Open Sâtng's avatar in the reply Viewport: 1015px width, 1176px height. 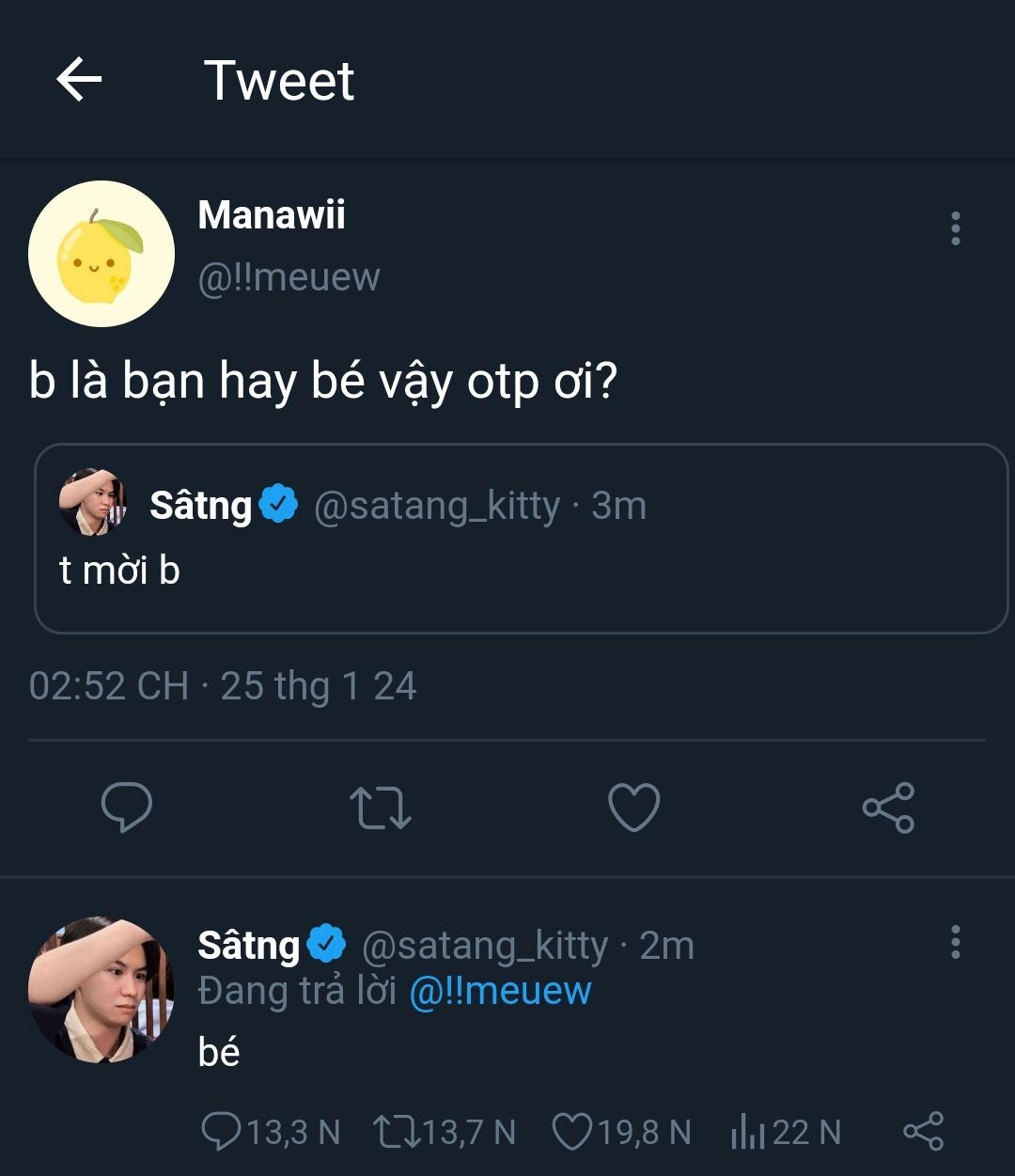click(101, 990)
